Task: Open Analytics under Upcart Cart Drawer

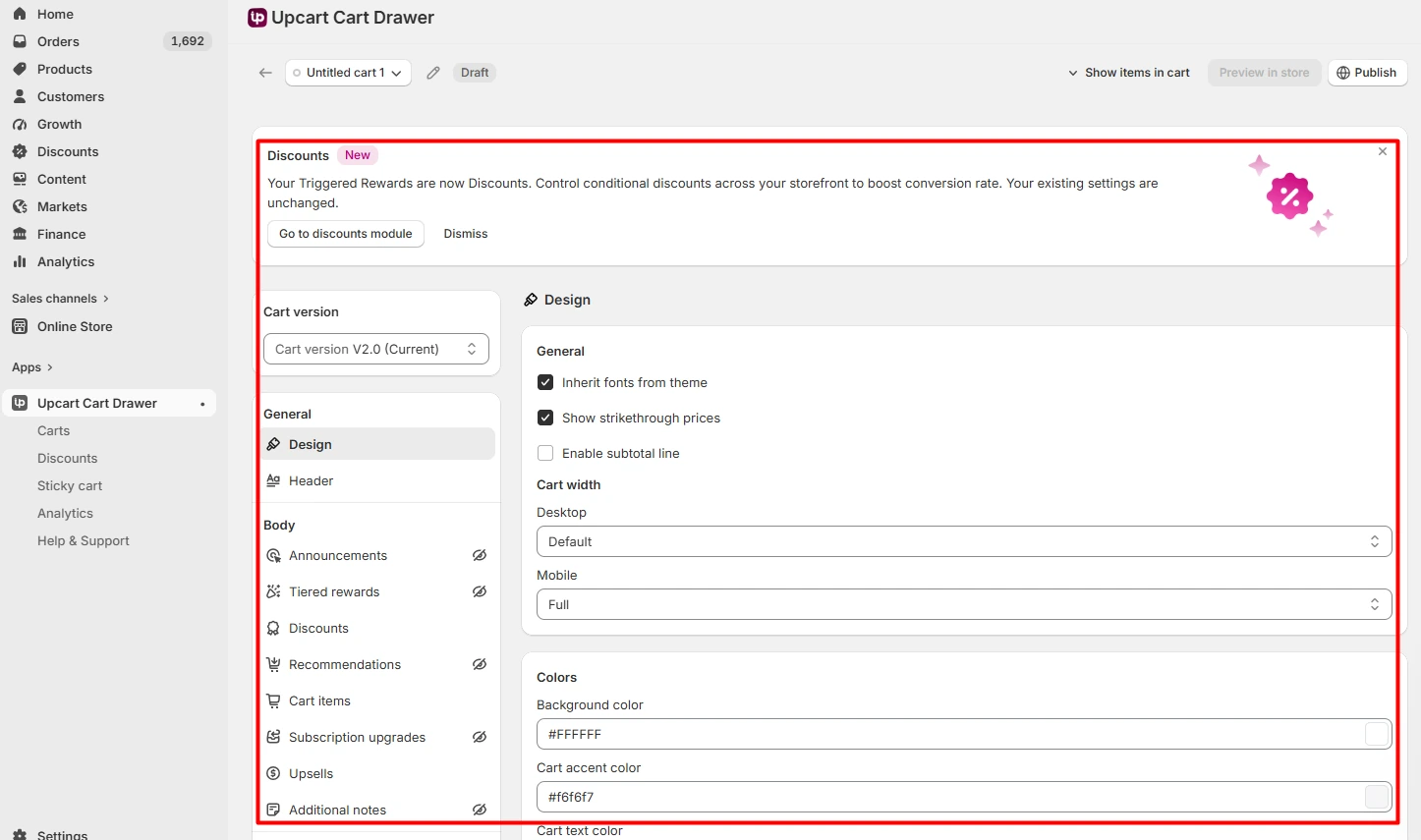Action: pos(66,513)
